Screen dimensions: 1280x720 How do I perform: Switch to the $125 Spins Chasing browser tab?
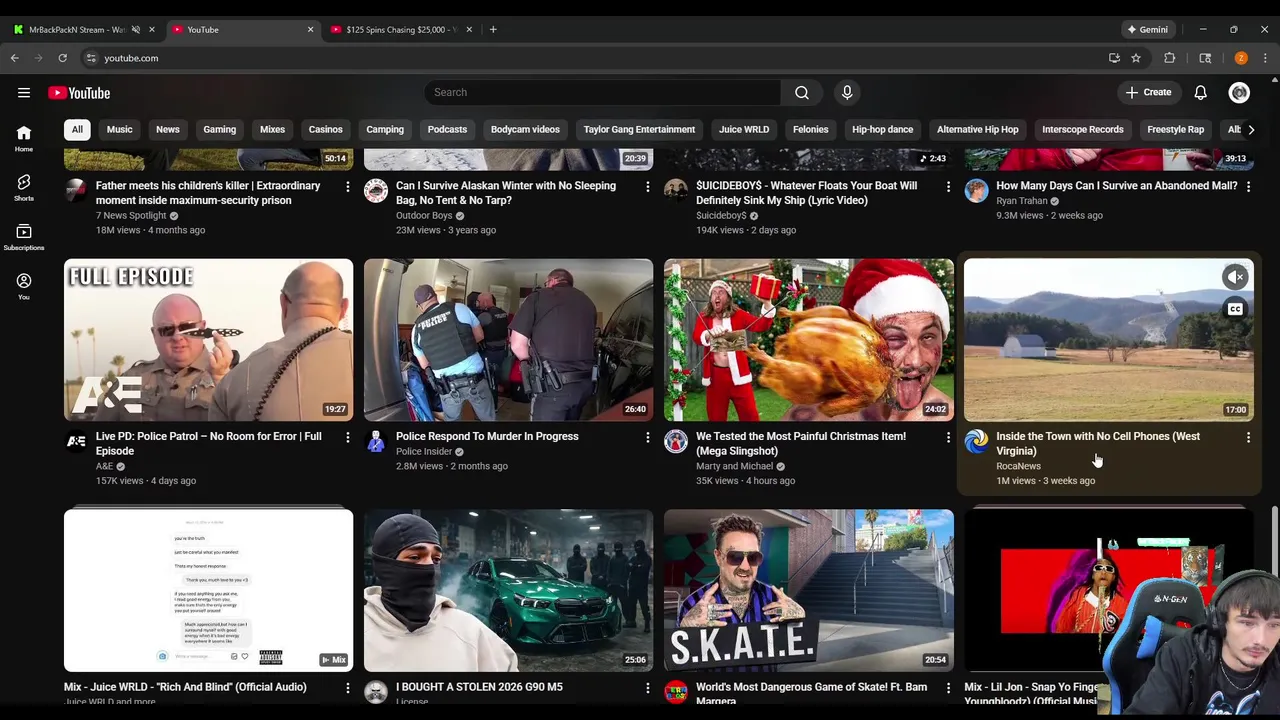pos(400,29)
